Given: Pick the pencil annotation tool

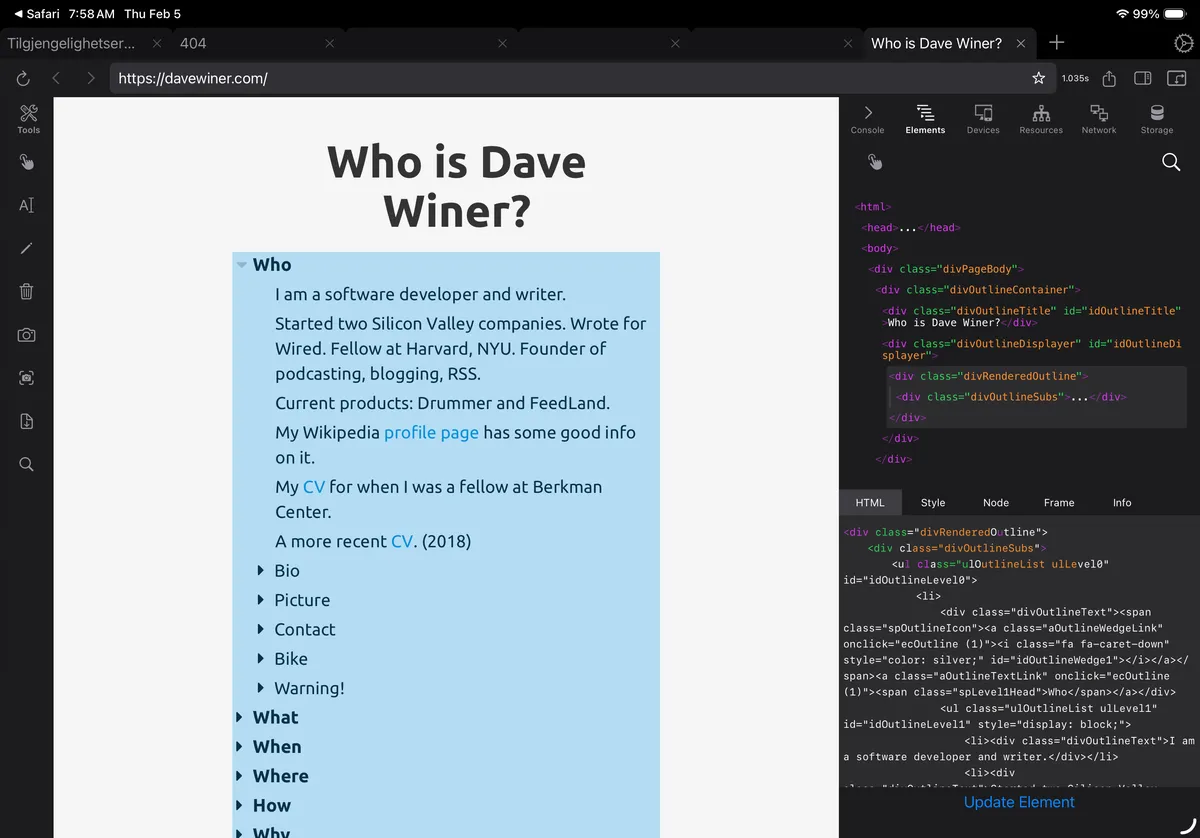Looking at the screenshot, I should (27, 248).
